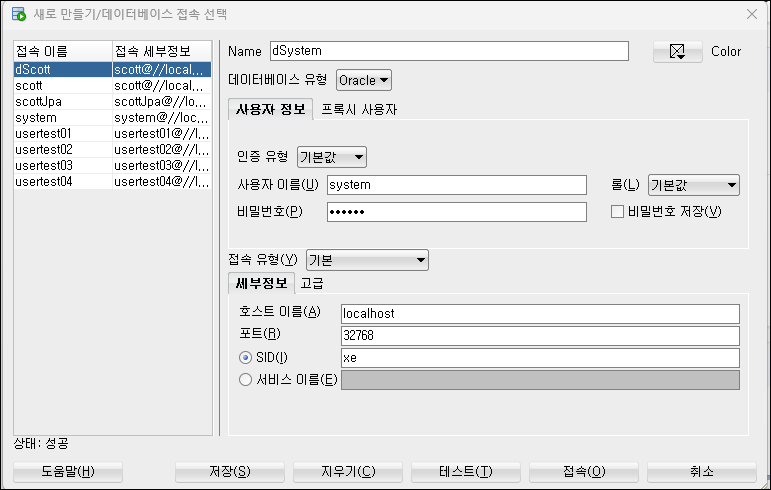Select the scott connection row

click(113, 86)
